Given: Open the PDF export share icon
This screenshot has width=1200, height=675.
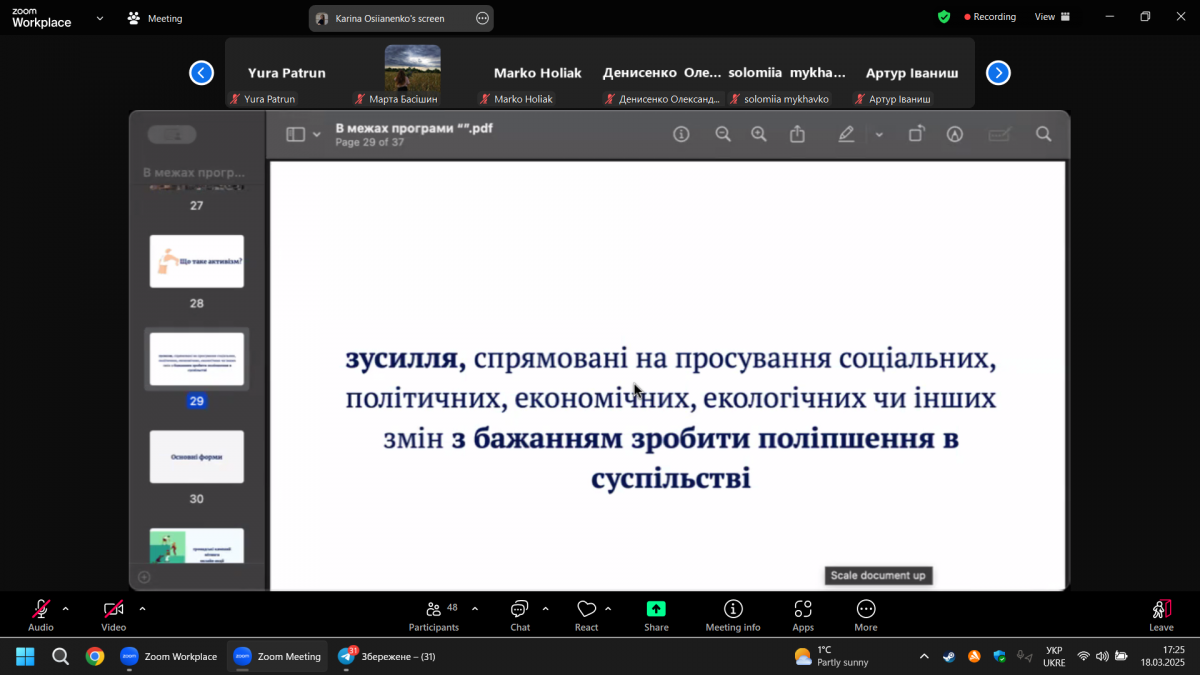Looking at the screenshot, I should (797, 133).
